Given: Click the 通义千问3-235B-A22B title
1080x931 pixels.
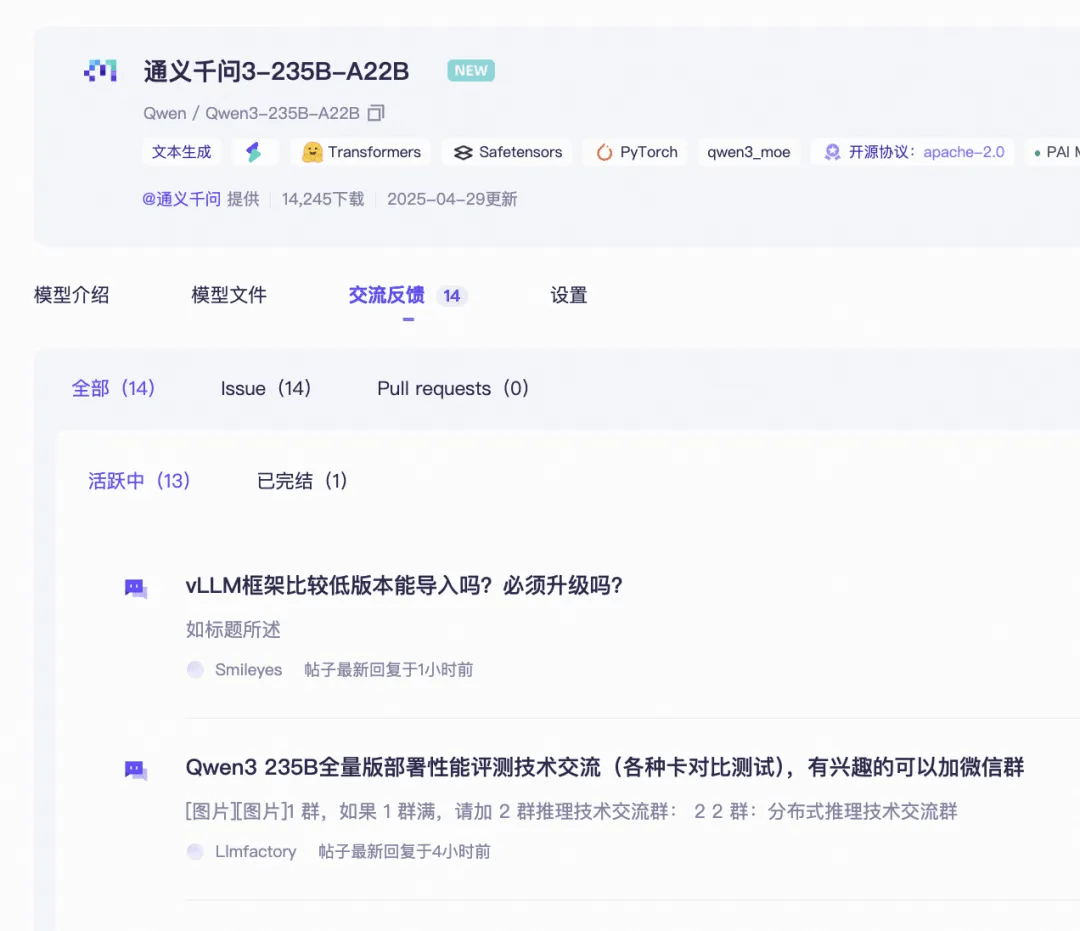Looking at the screenshot, I should tap(276, 71).
